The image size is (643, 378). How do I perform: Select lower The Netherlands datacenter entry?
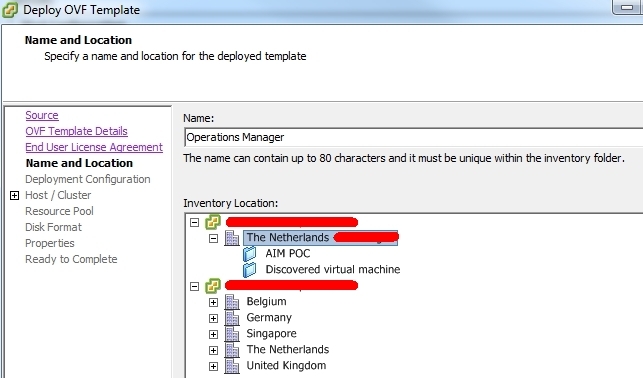(x=287, y=349)
